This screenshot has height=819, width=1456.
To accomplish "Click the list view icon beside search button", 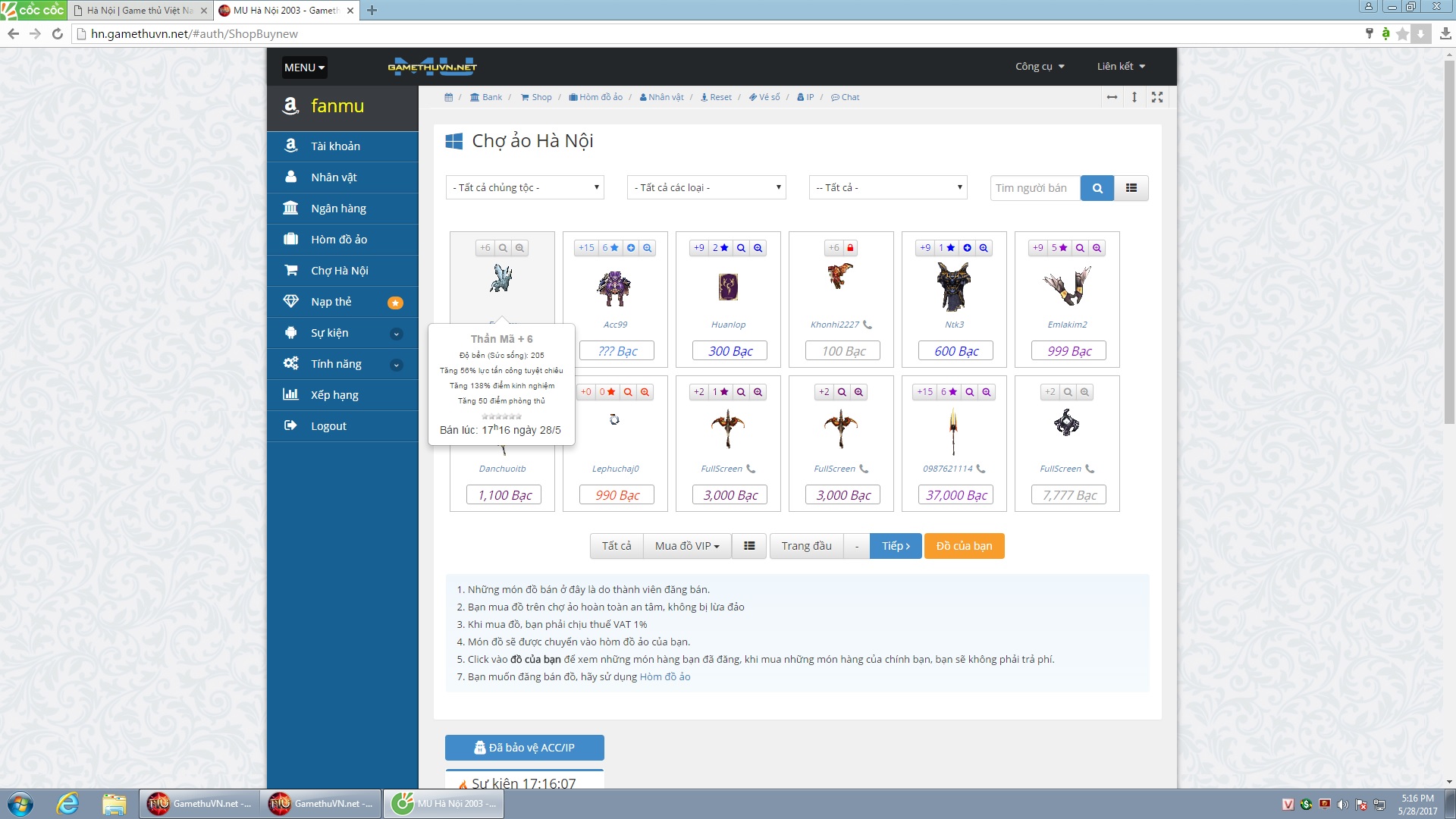I will pyautogui.click(x=1131, y=188).
